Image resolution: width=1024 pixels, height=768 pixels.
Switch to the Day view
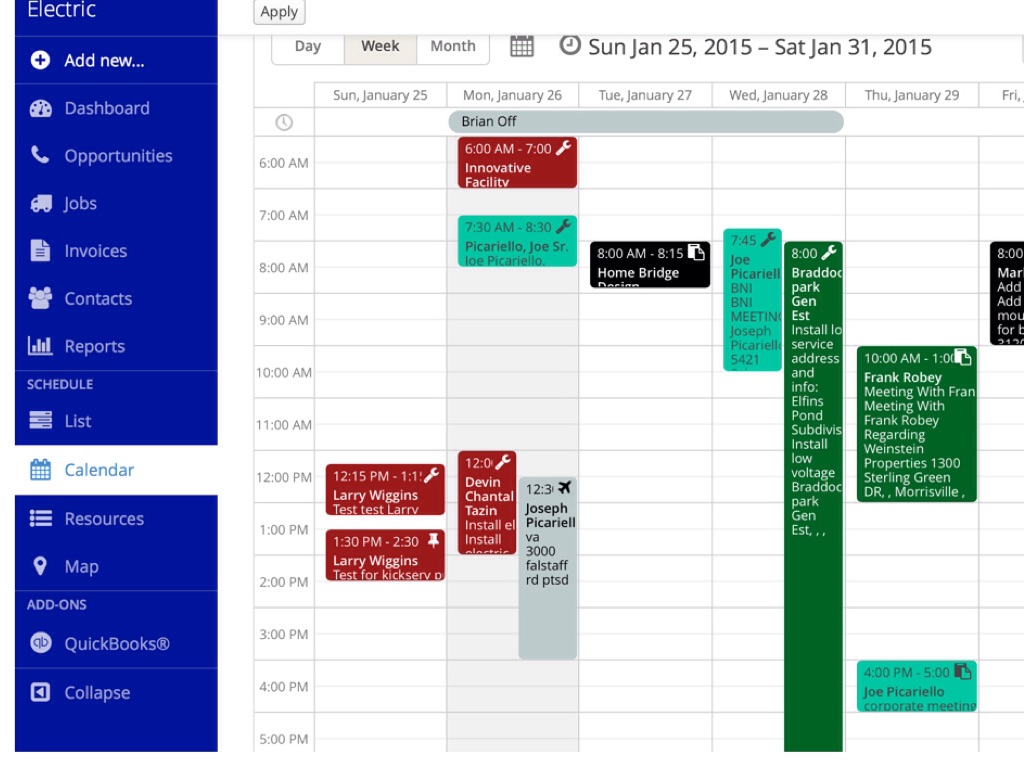tap(308, 46)
